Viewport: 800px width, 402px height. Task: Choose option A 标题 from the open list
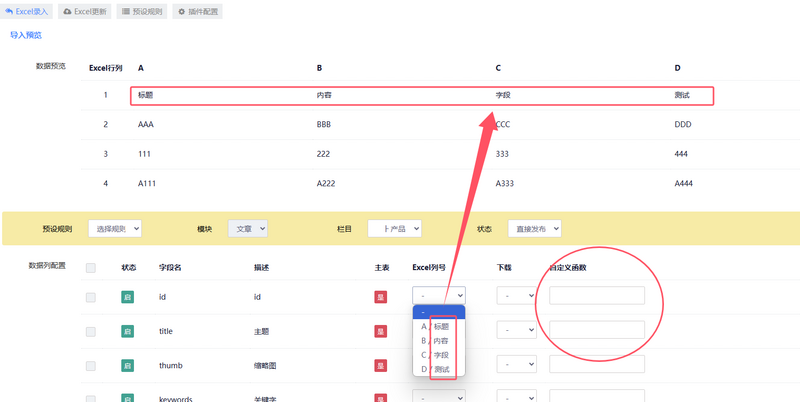439,326
